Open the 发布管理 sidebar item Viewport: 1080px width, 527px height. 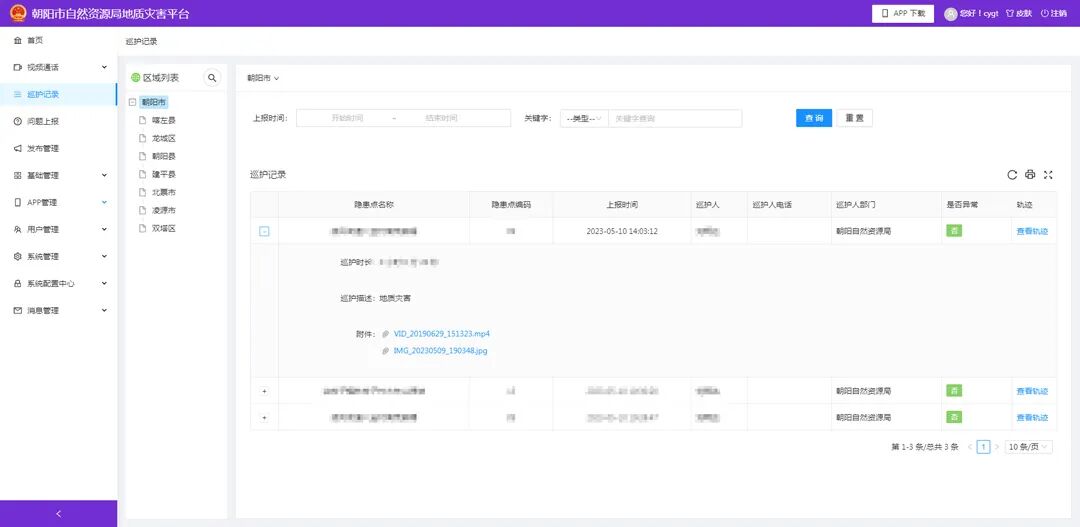point(59,148)
